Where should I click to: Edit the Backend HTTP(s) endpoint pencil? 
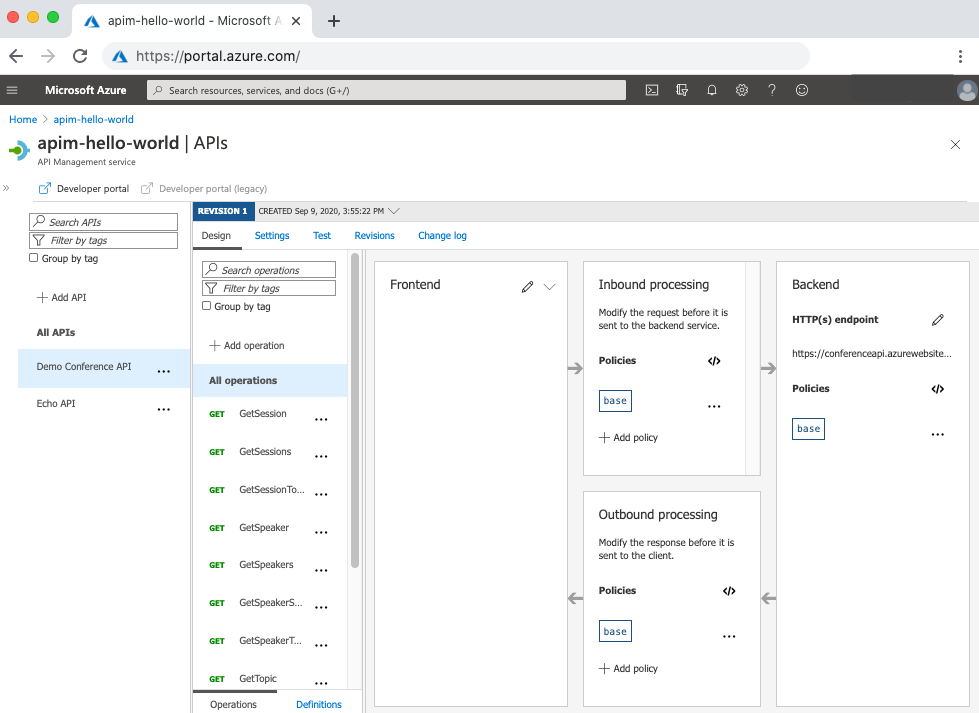(x=938, y=320)
